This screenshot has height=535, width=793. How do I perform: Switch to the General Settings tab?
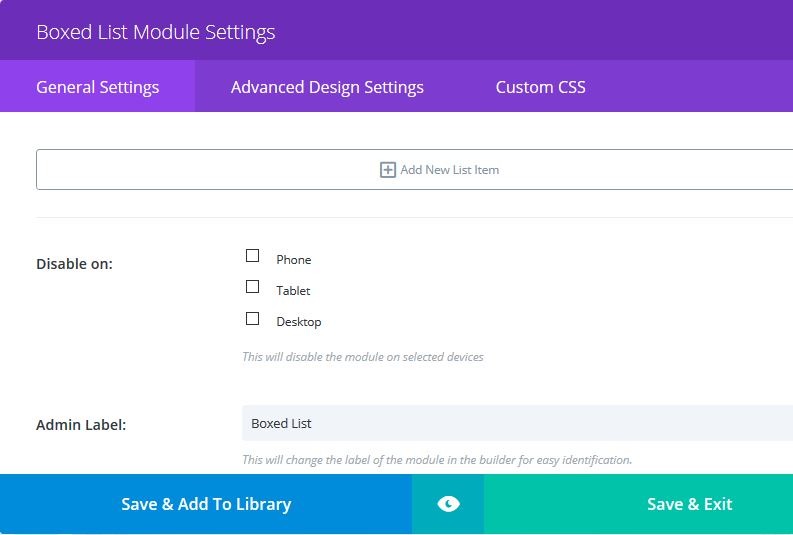coord(98,86)
